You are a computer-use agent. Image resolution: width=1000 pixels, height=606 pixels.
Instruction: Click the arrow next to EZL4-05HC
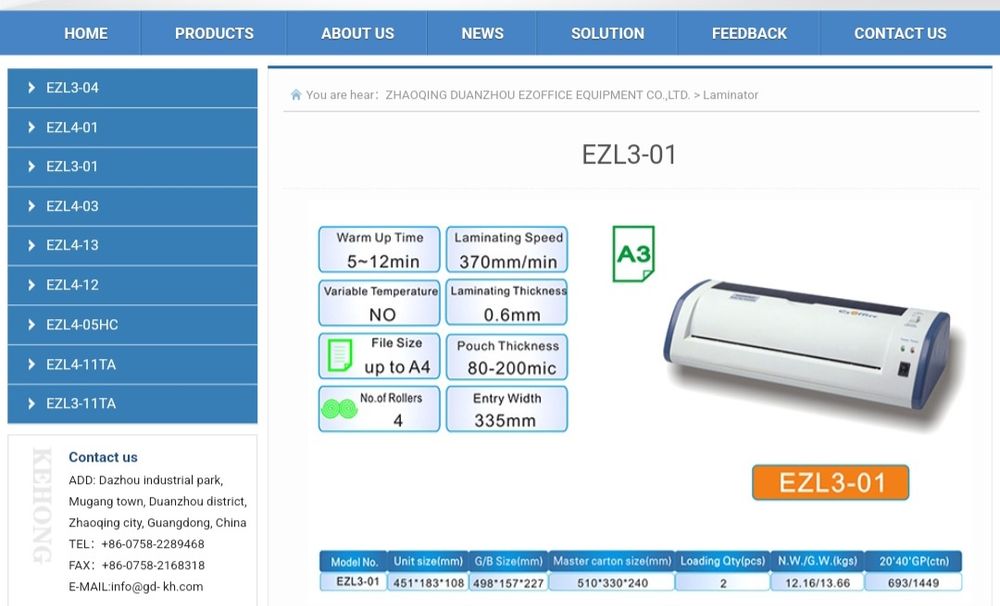coord(31,324)
